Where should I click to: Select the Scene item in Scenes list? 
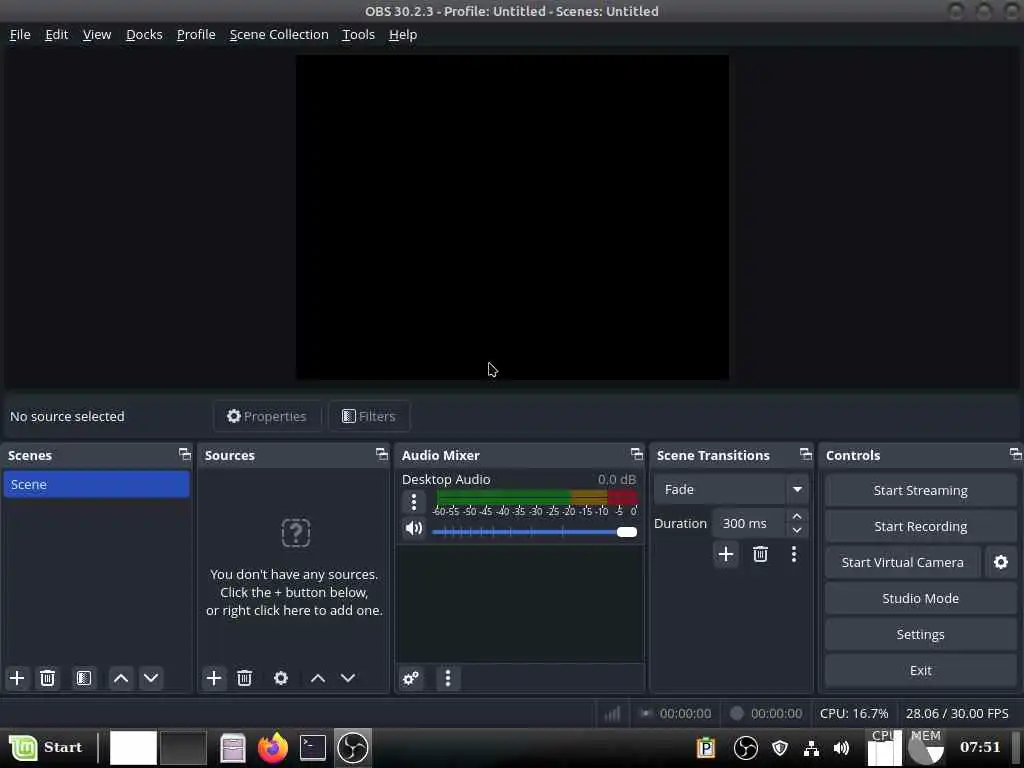pos(97,485)
